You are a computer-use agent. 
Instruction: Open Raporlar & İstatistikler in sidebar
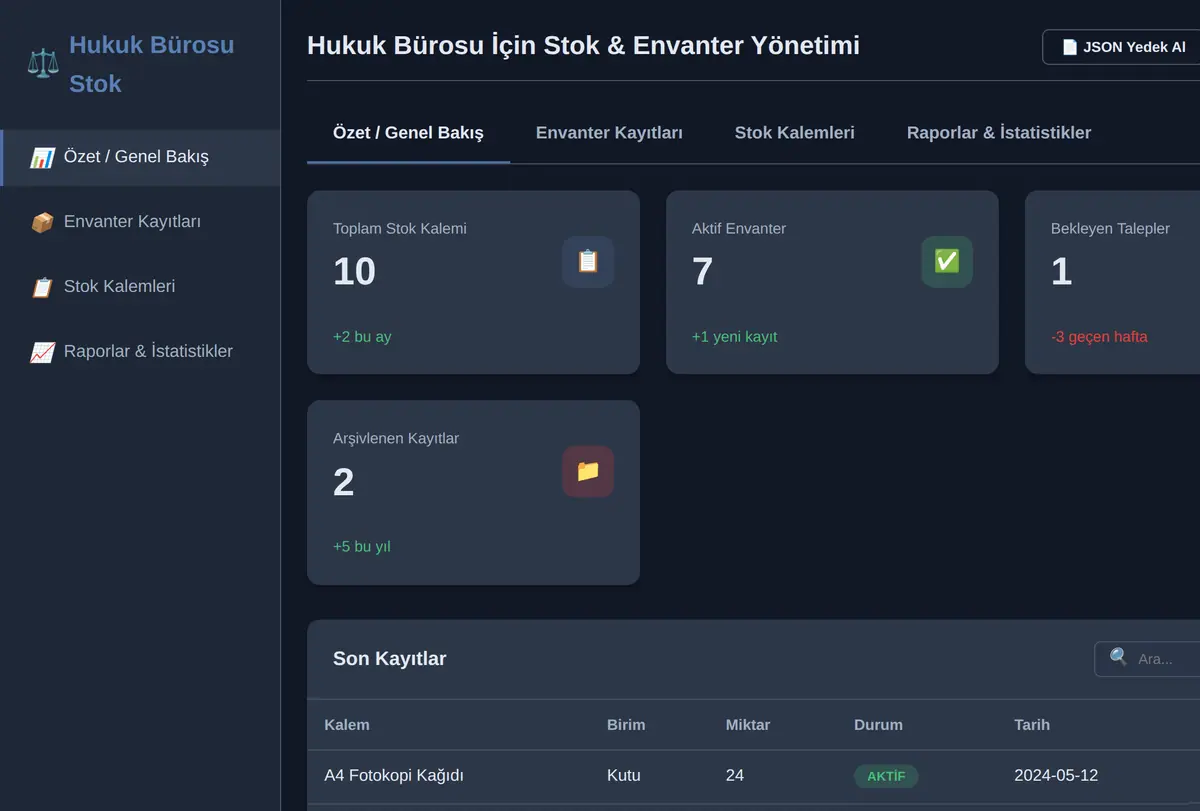coord(140,352)
